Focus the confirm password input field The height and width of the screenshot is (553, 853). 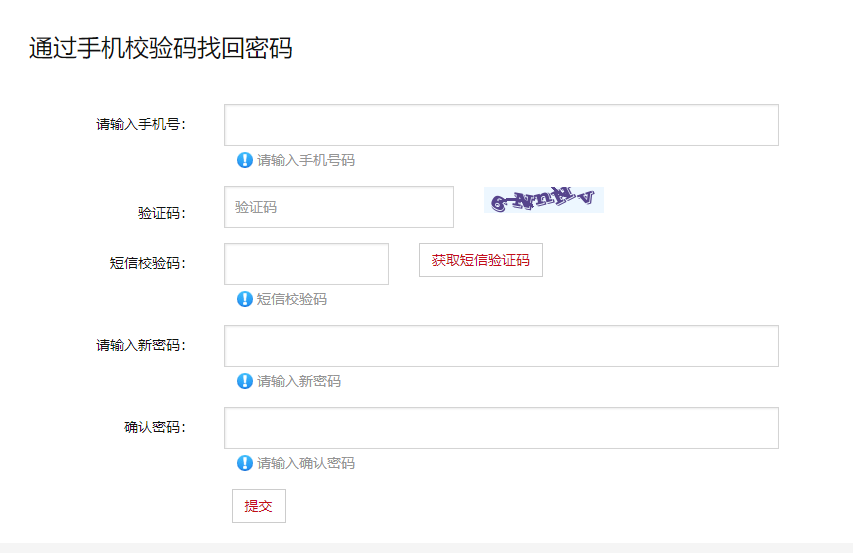[501, 428]
